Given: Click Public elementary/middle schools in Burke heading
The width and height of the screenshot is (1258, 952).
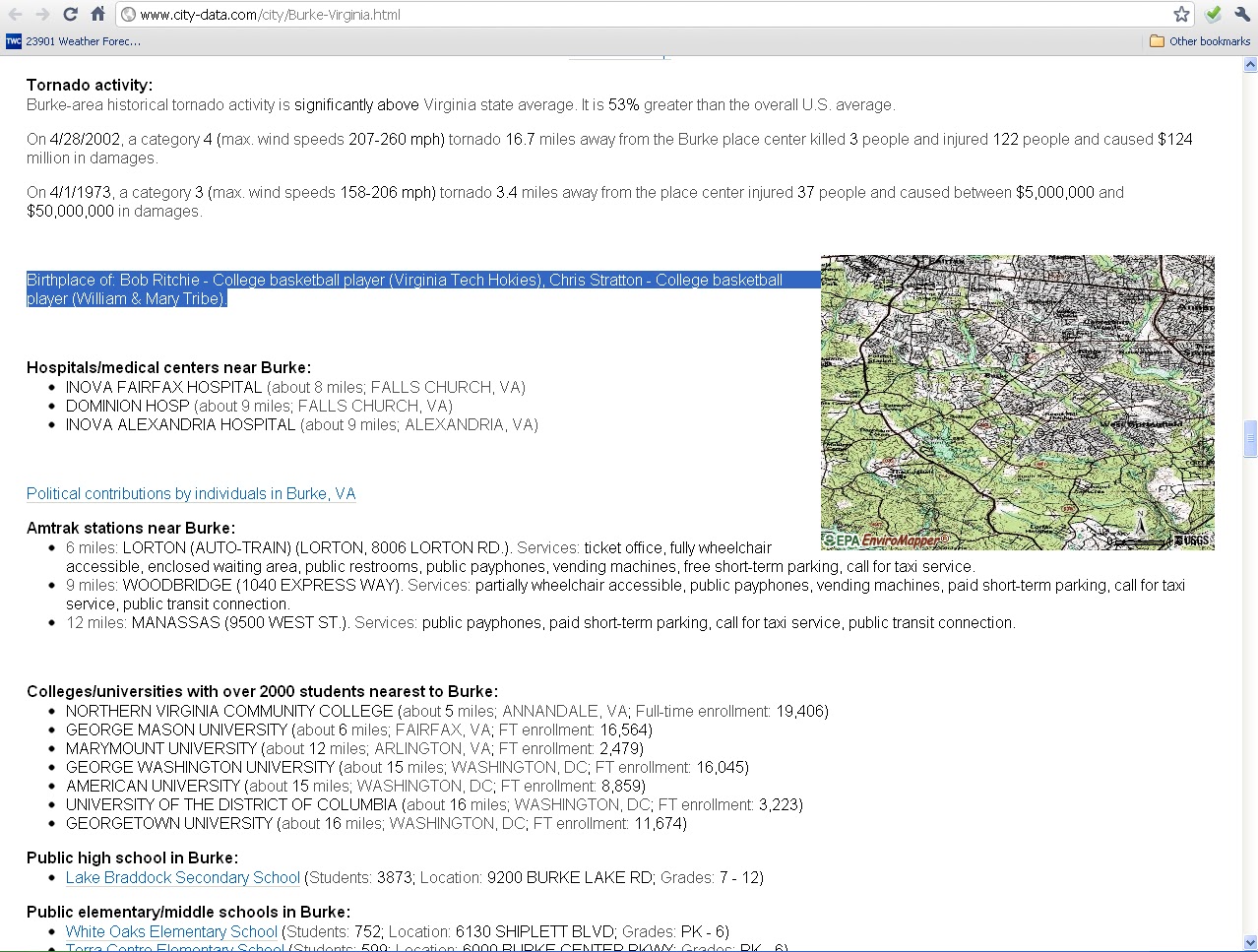Looking at the screenshot, I should pos(188,912).
